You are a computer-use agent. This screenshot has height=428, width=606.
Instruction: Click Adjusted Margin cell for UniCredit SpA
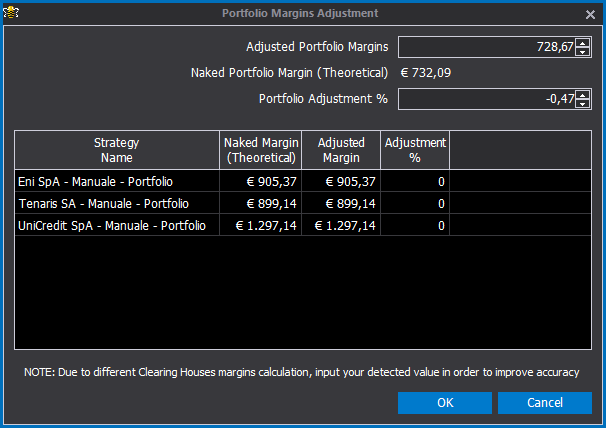coord(341,225)
